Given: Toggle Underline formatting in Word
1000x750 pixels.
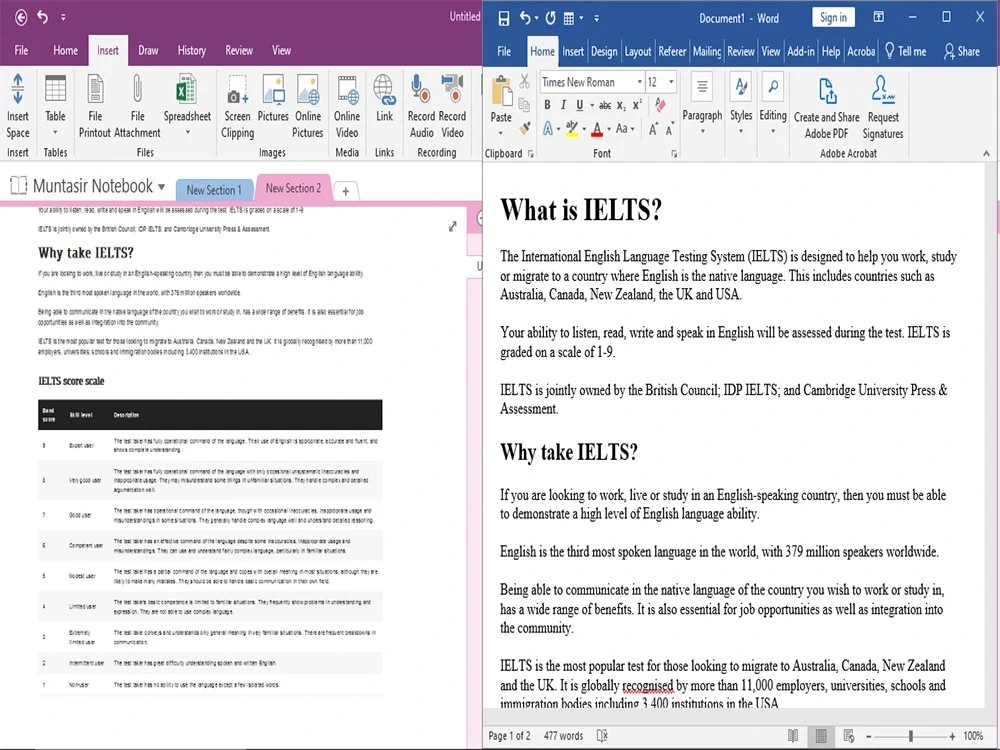Looking at the screenshot, I should point(579,105).
